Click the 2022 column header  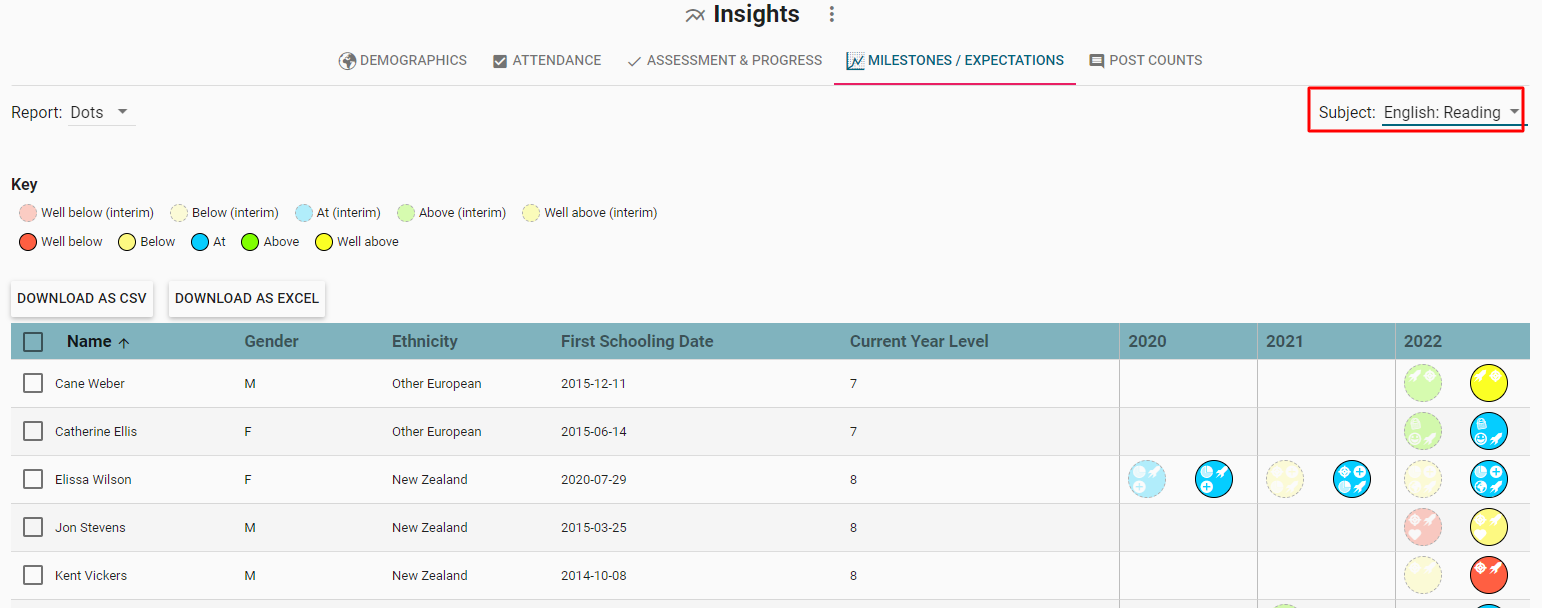(1423, 342)
